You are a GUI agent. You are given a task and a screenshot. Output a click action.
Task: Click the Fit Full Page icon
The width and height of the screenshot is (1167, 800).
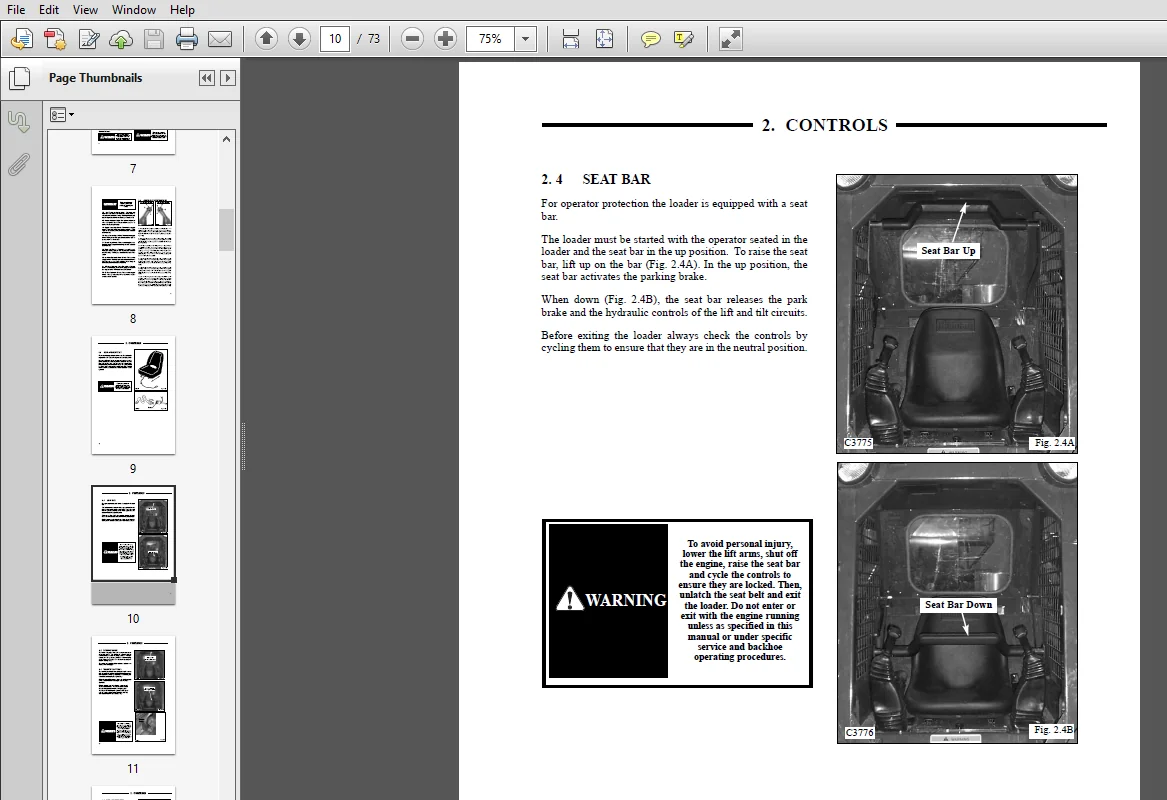coord(604,39)
